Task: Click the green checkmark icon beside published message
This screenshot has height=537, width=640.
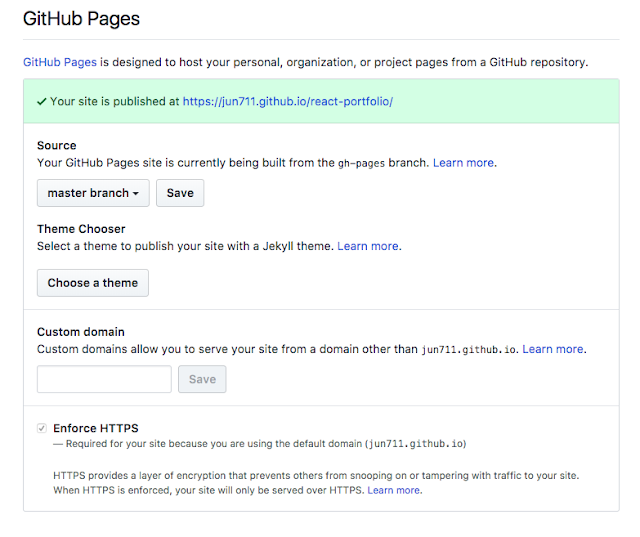Action: click(x=42, y=102)
